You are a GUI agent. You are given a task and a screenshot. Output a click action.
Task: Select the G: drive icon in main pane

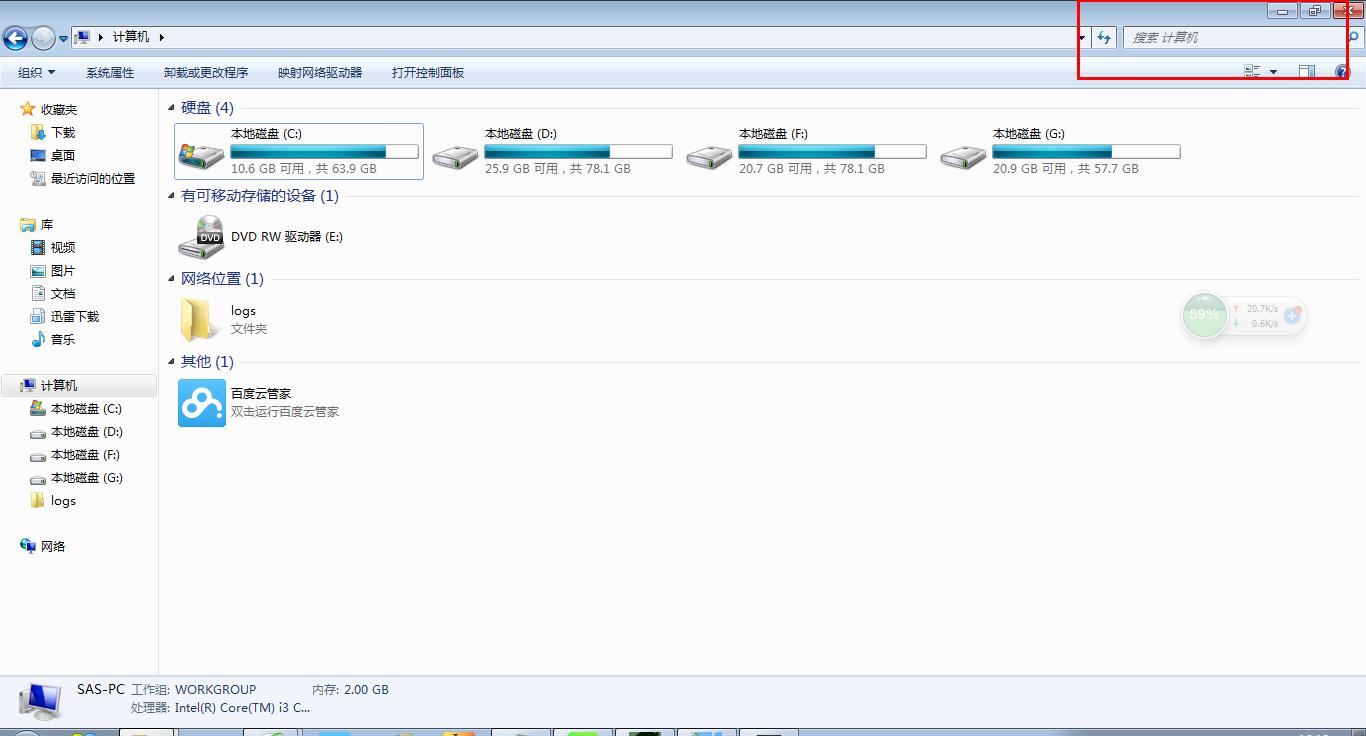[963, 156]
